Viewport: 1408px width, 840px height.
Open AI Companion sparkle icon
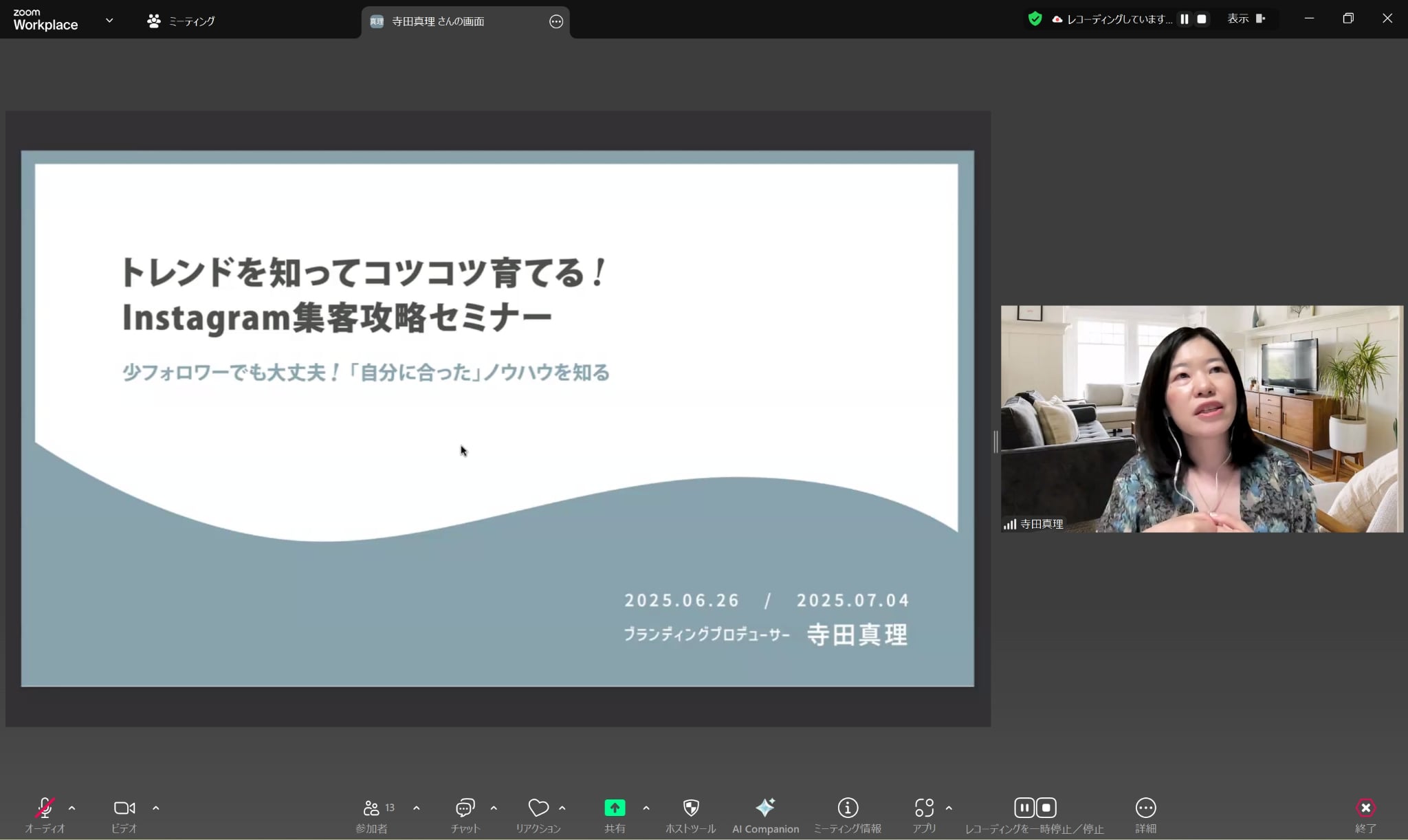(765, 807)
